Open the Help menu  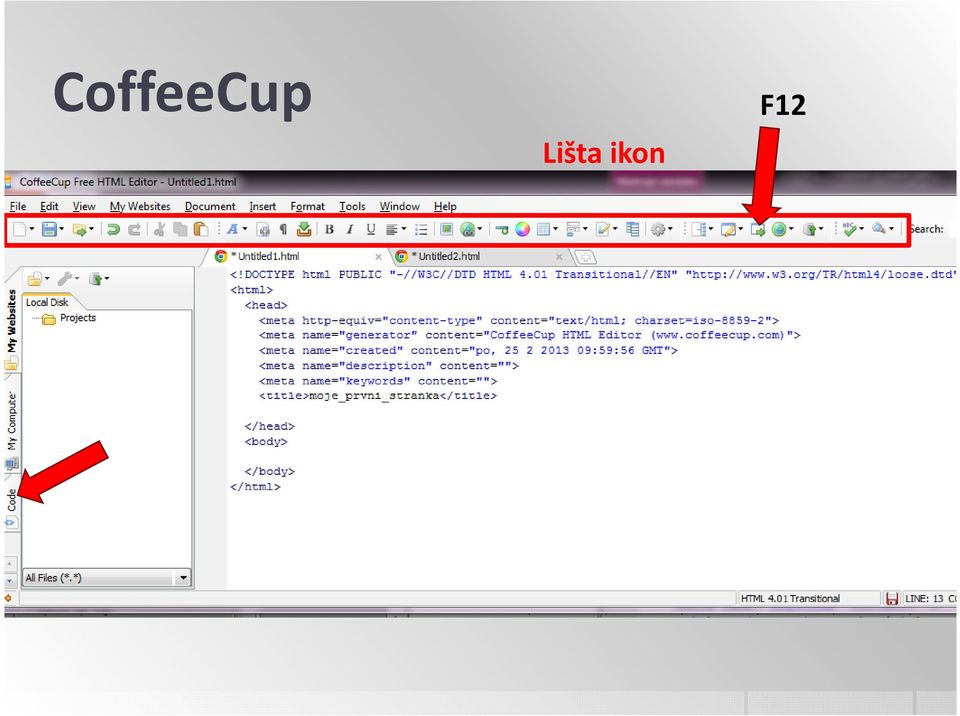tap(445, 206)
